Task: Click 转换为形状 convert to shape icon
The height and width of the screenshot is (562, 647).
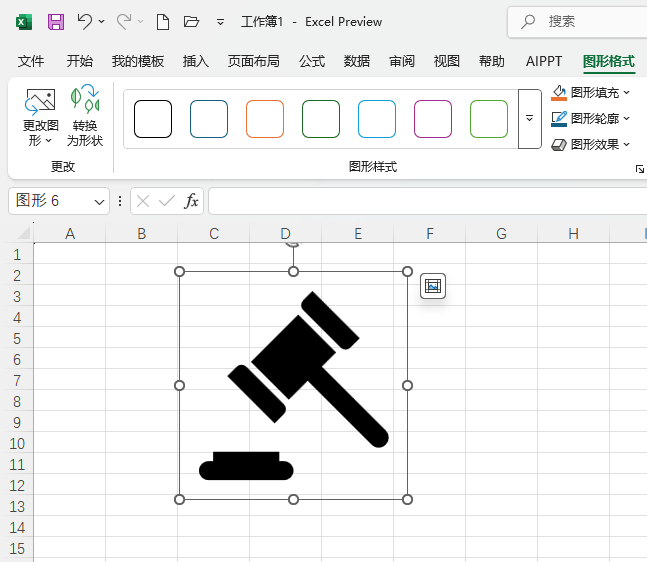Action: 85,117
